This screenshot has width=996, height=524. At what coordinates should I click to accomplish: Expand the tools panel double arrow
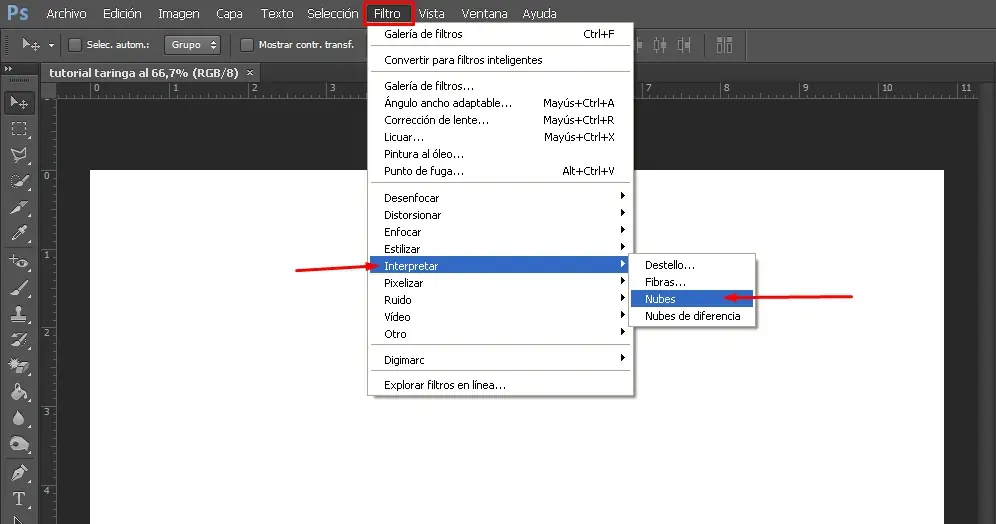point(8,69)
